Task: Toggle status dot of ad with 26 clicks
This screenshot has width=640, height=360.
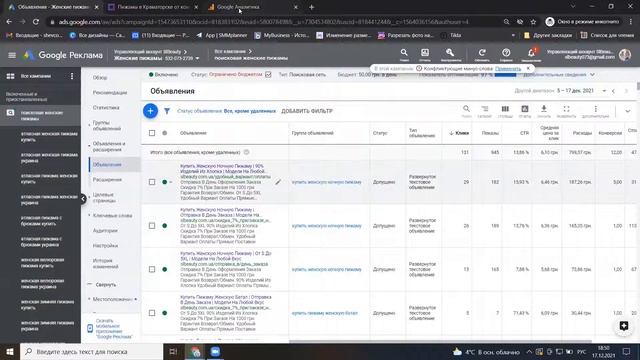Action: (165, 226)
